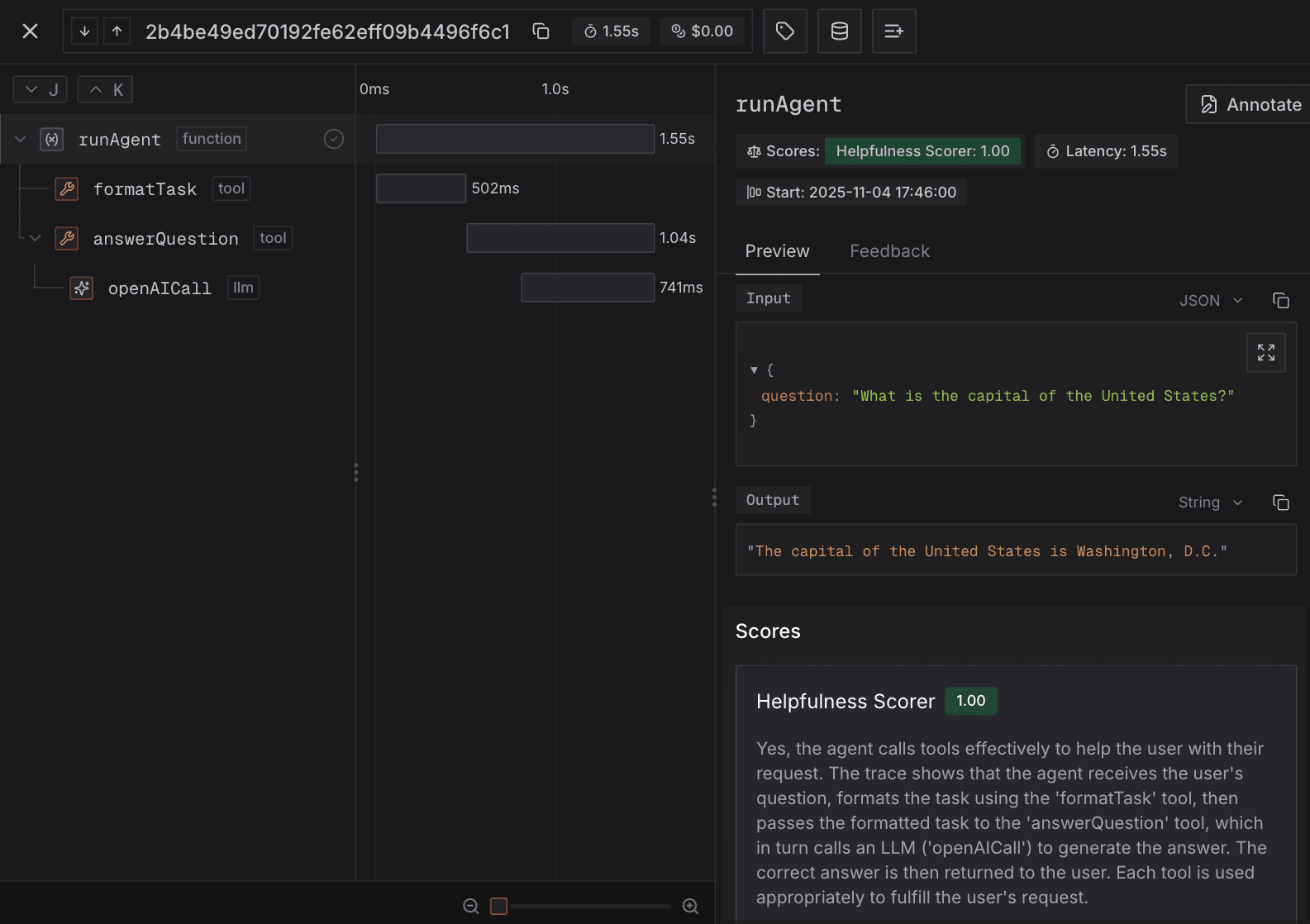Expand the Input panel to fullscreen
This screenshot has width=1310, height=924.
point(1265,353)
